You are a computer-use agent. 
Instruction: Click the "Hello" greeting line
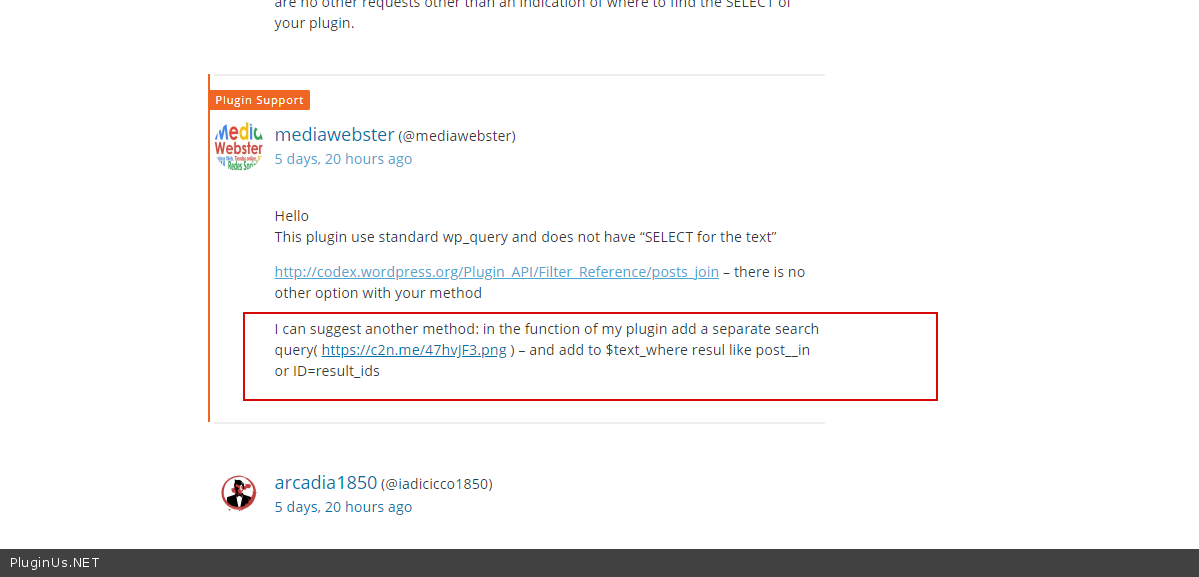292,216
